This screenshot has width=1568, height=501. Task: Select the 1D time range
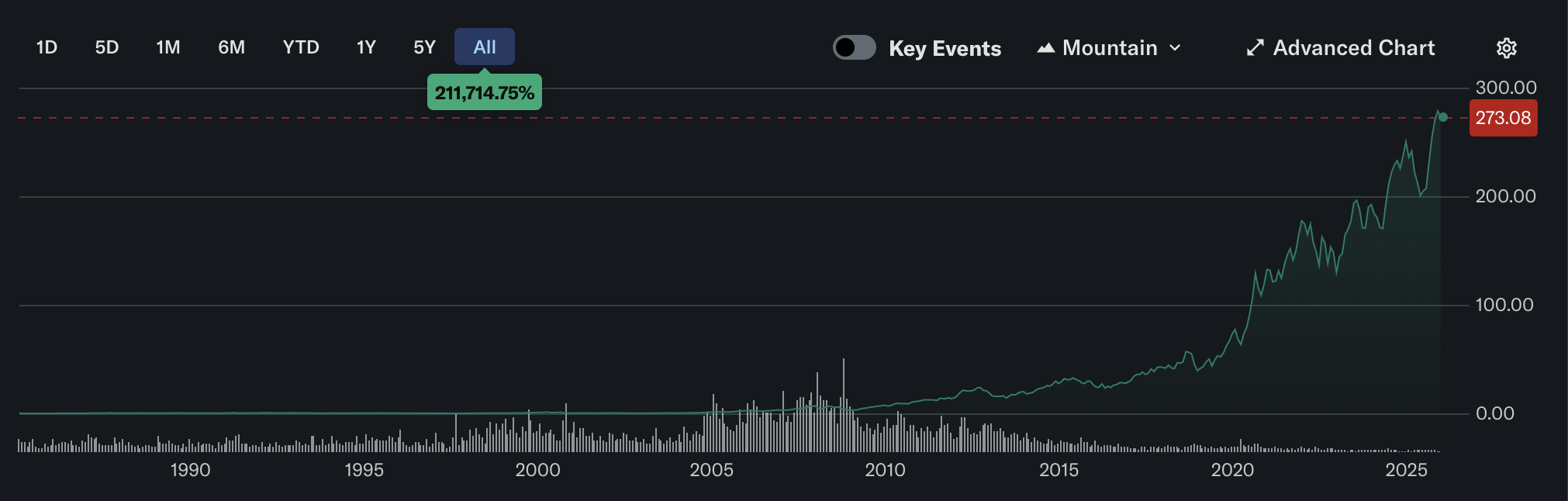pyautogui.click(x=47, y=47)
